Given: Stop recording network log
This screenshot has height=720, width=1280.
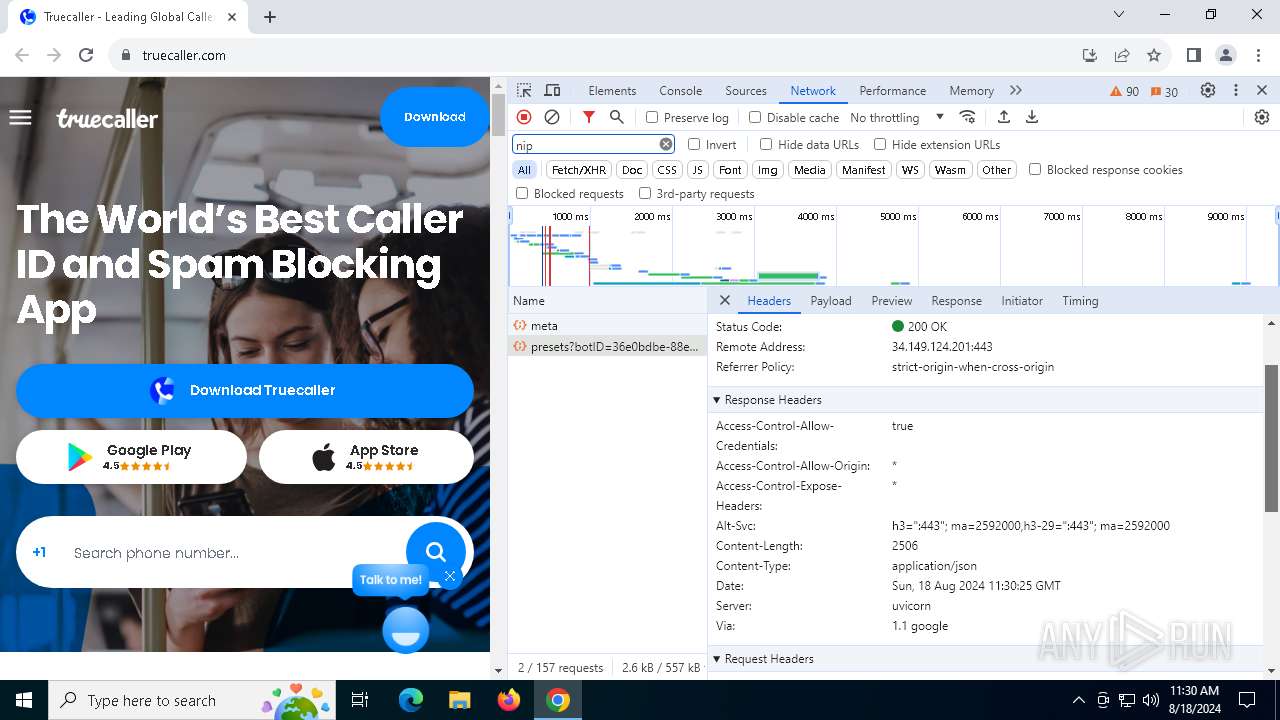Looking at the screenshot, I should pos(524,117).
